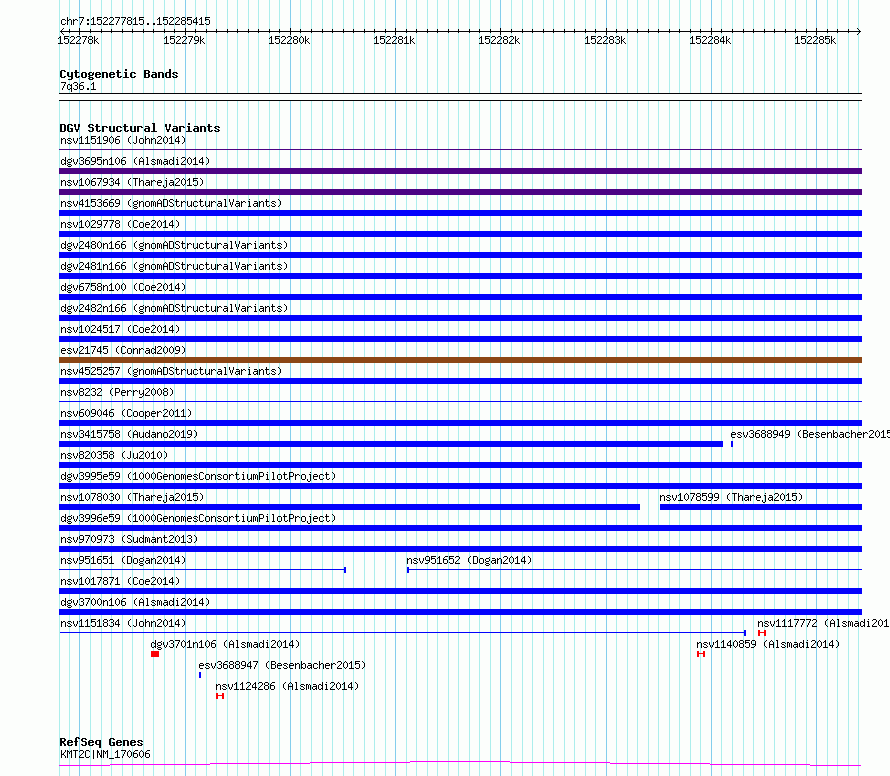890x776 pixels.
Task: Select nsv609046 (Cooper2011) variant label
Action: (126, 413)
